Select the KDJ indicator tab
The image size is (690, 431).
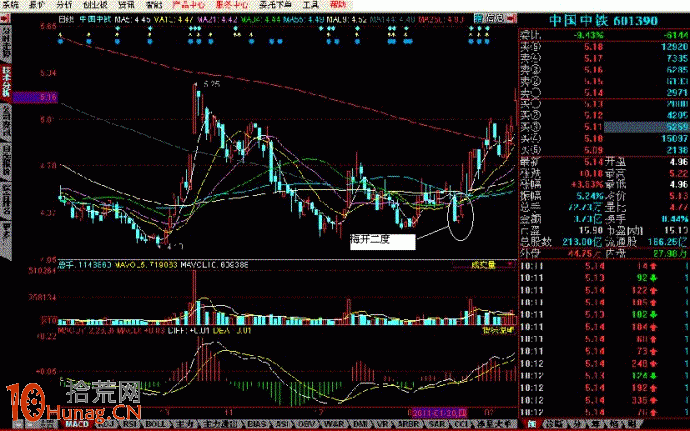tap(107, 424)
